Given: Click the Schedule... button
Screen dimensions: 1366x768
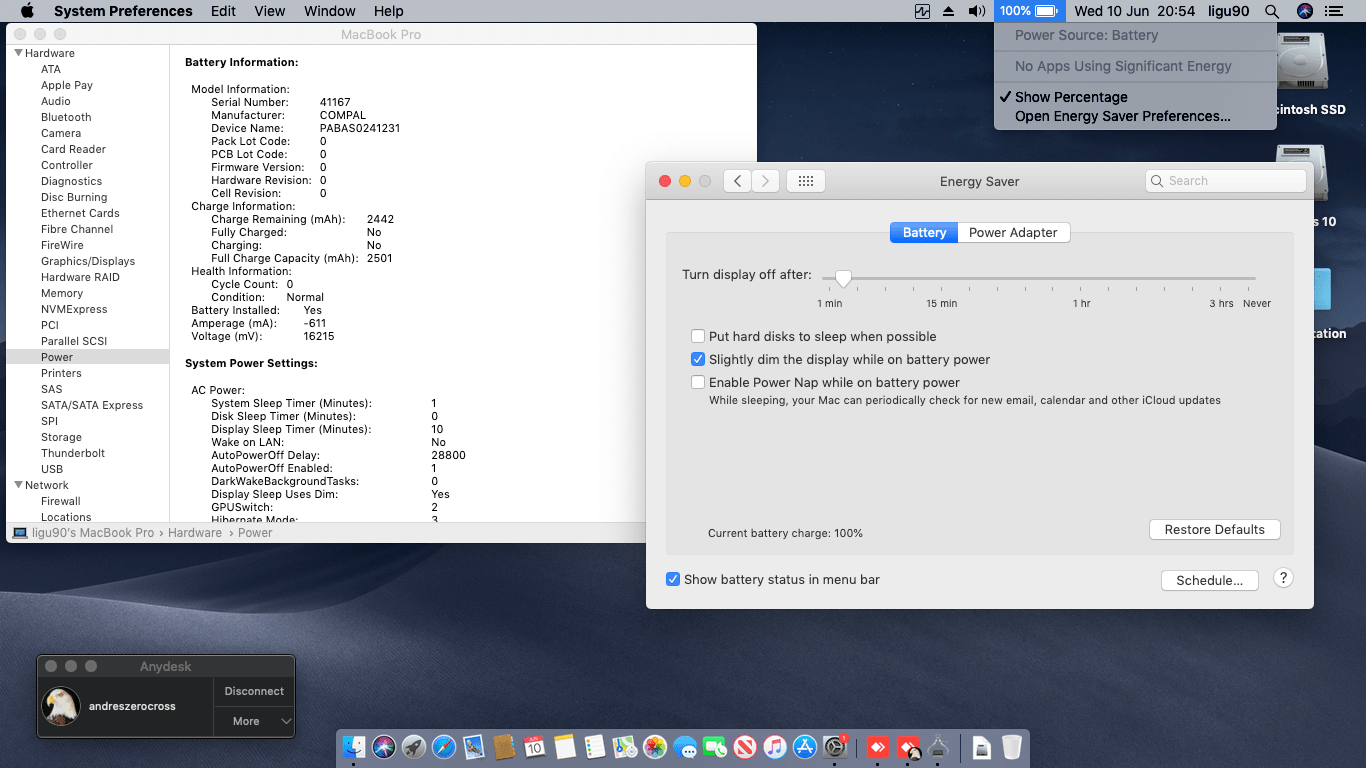Looking at the screenshot, I should pos(1209,580).
